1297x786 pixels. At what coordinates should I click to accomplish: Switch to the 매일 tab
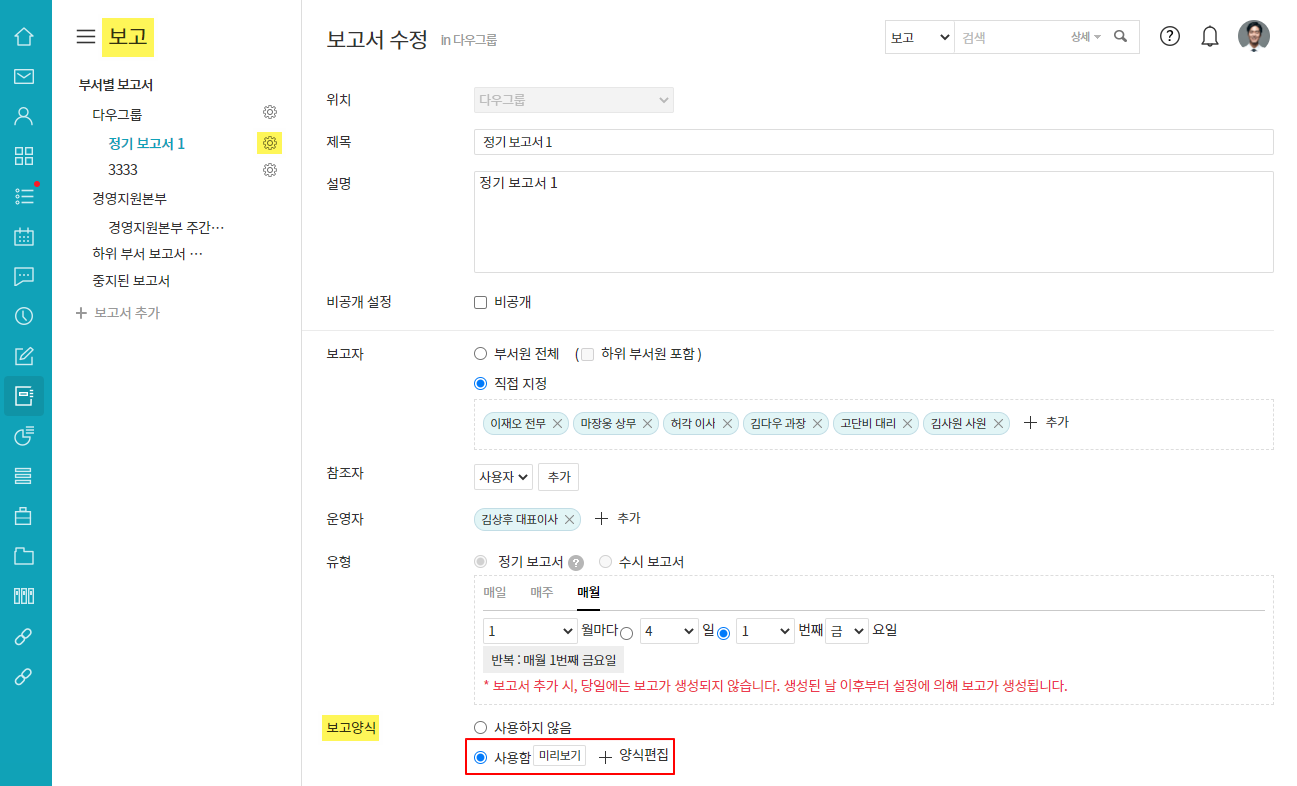point(495,592)
